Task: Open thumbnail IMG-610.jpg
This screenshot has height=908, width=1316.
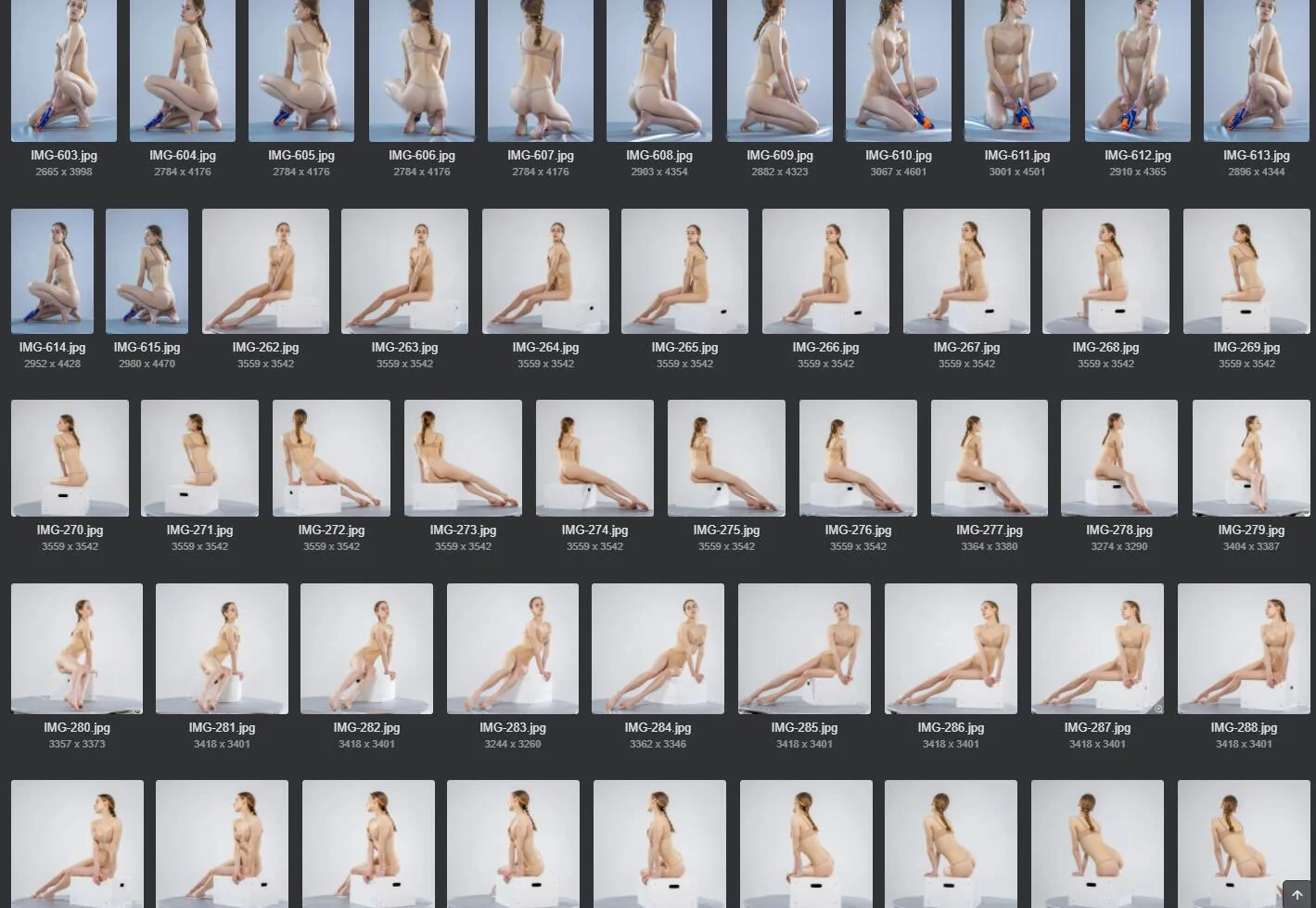Action: coord(899,70)
